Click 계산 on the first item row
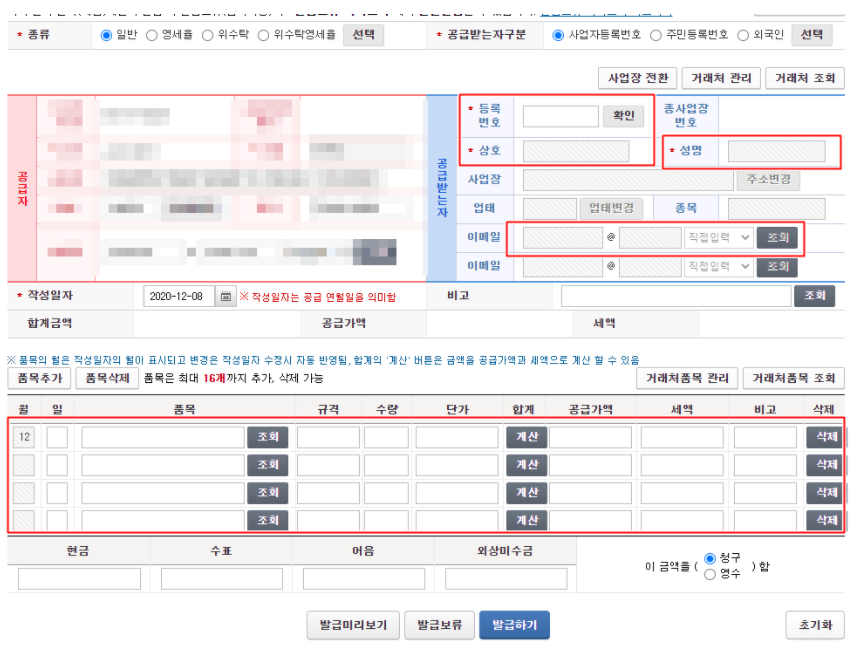The image size is (859, 652). (525, 436)
